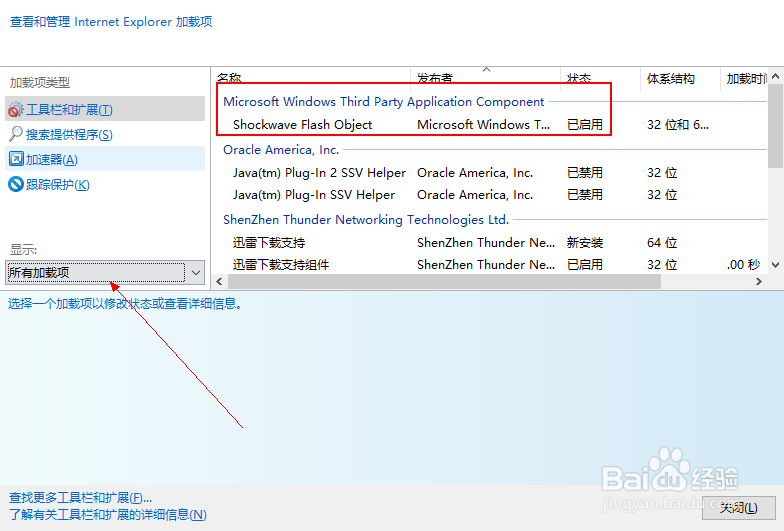
Task: Click the horizontal scrollbar thumb
Action: pyautogui.click(x=444, y=282)
